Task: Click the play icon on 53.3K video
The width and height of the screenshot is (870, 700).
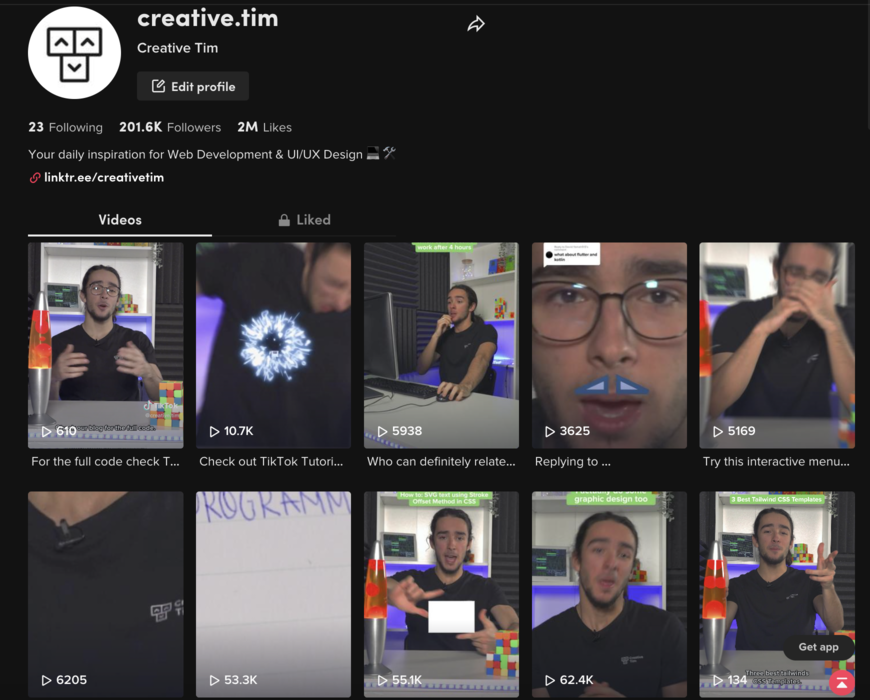Action: [214, 680]
